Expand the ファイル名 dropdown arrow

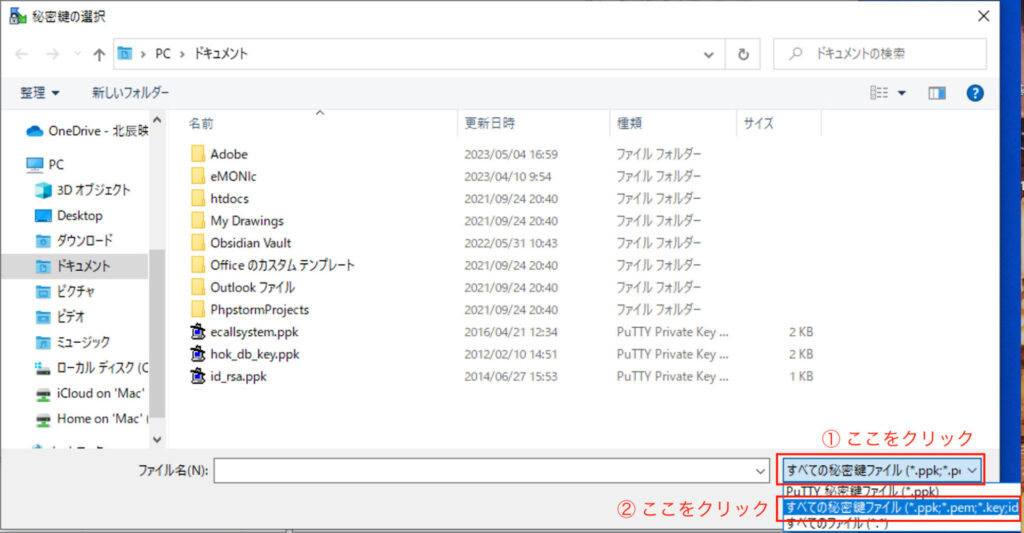(x=760, y=471)
